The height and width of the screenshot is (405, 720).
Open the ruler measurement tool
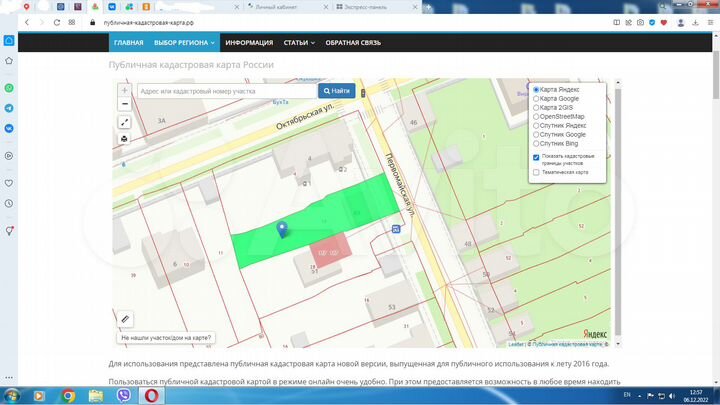[x=125, y=319]
